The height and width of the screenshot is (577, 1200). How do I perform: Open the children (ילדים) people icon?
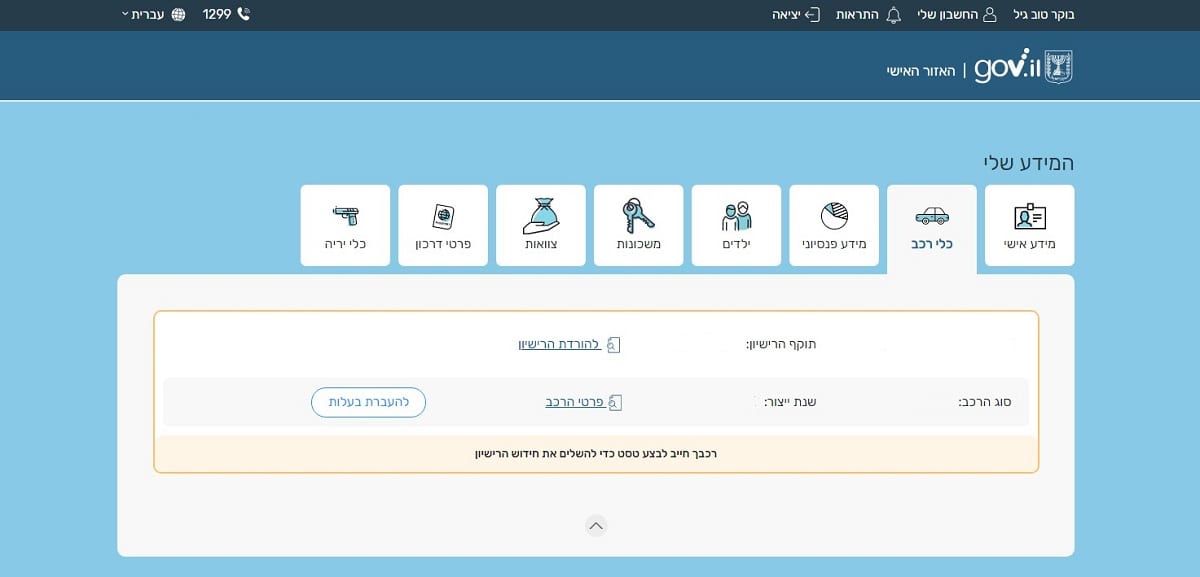point(736,216)
